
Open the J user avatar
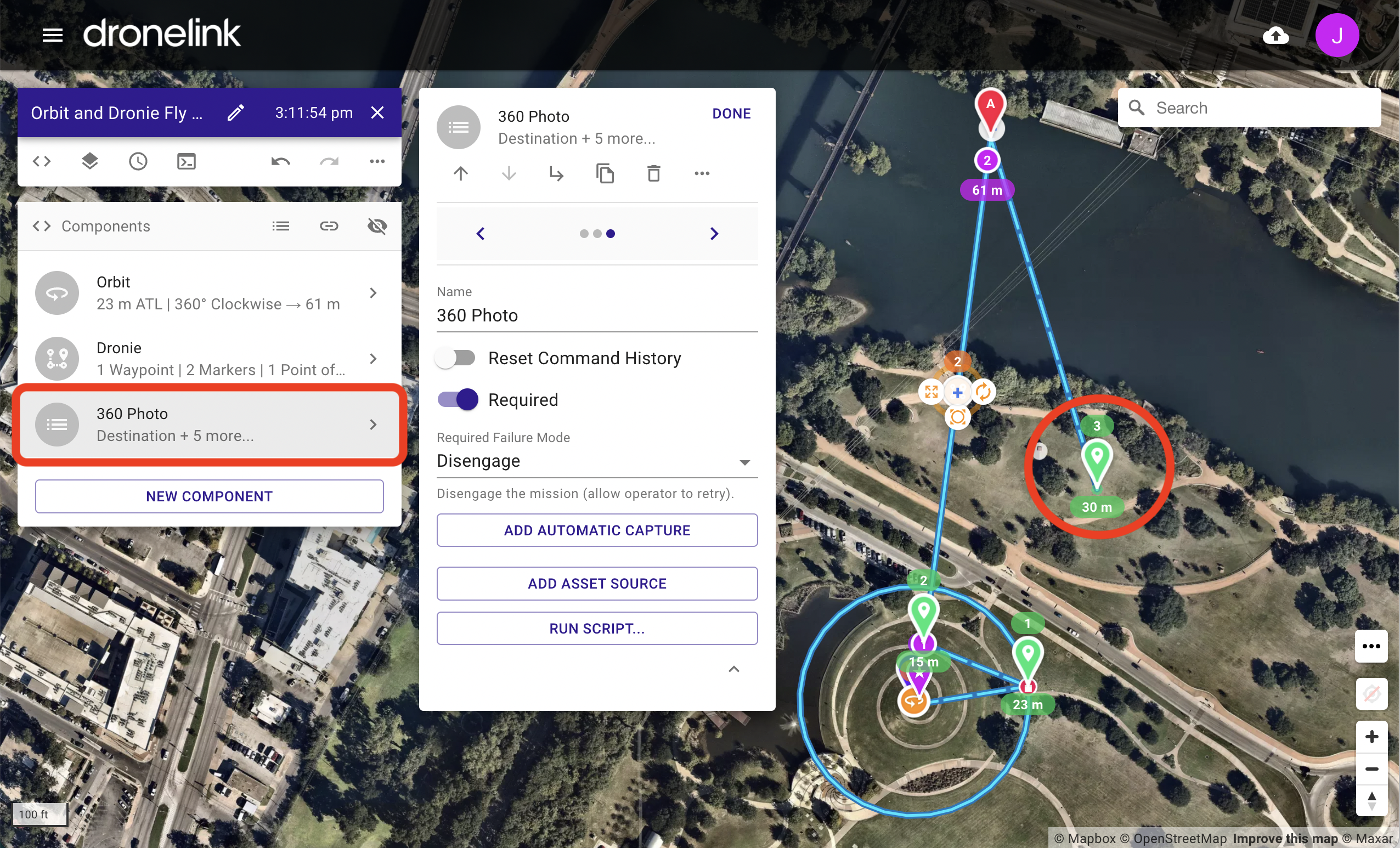pos(1336,35)
